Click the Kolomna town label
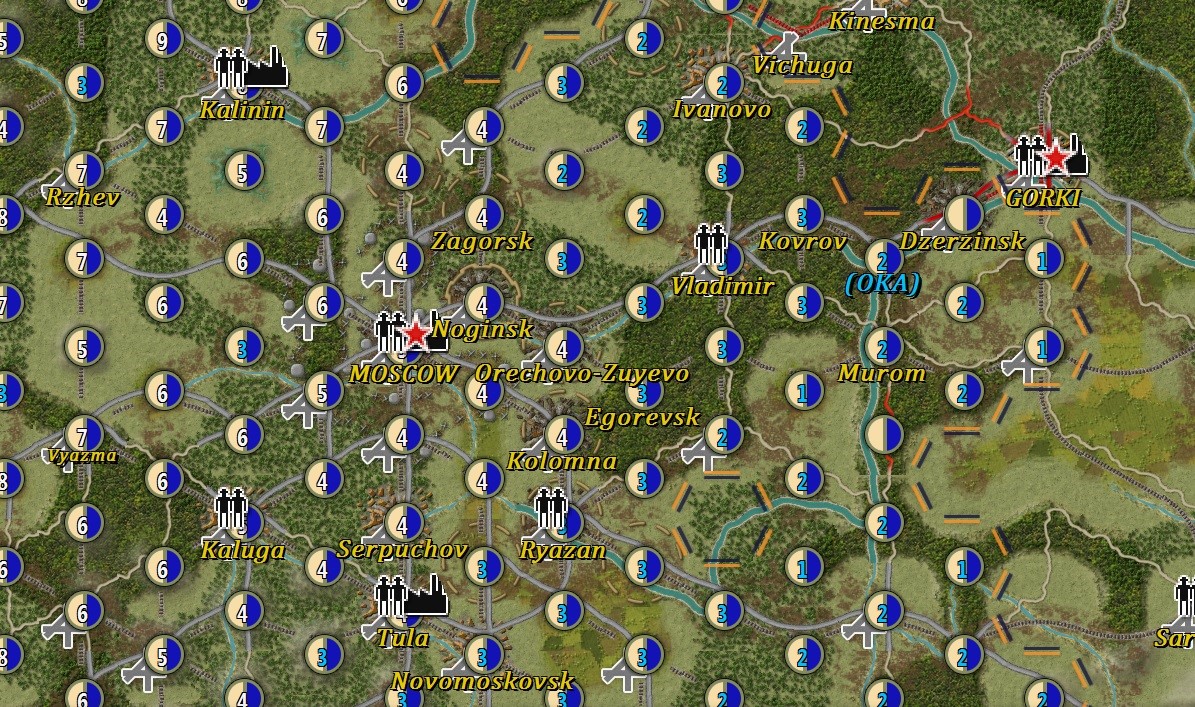 pyautogui.click(x=562, y=461)
